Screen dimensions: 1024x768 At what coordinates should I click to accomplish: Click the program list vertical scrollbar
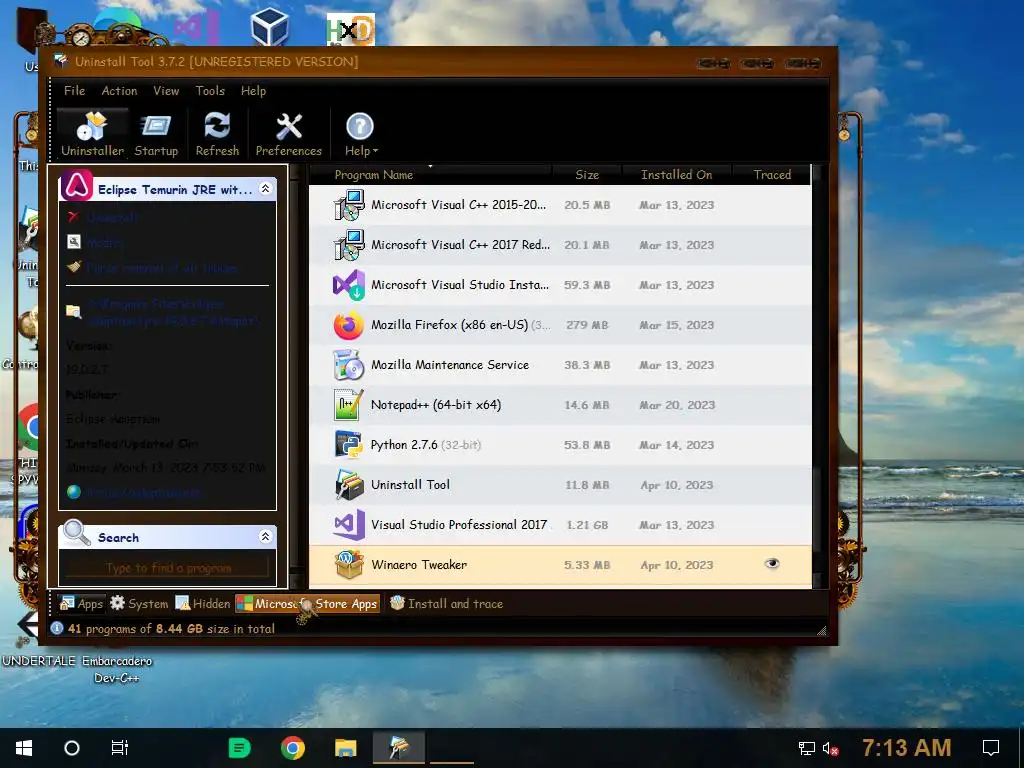(816, 377)
